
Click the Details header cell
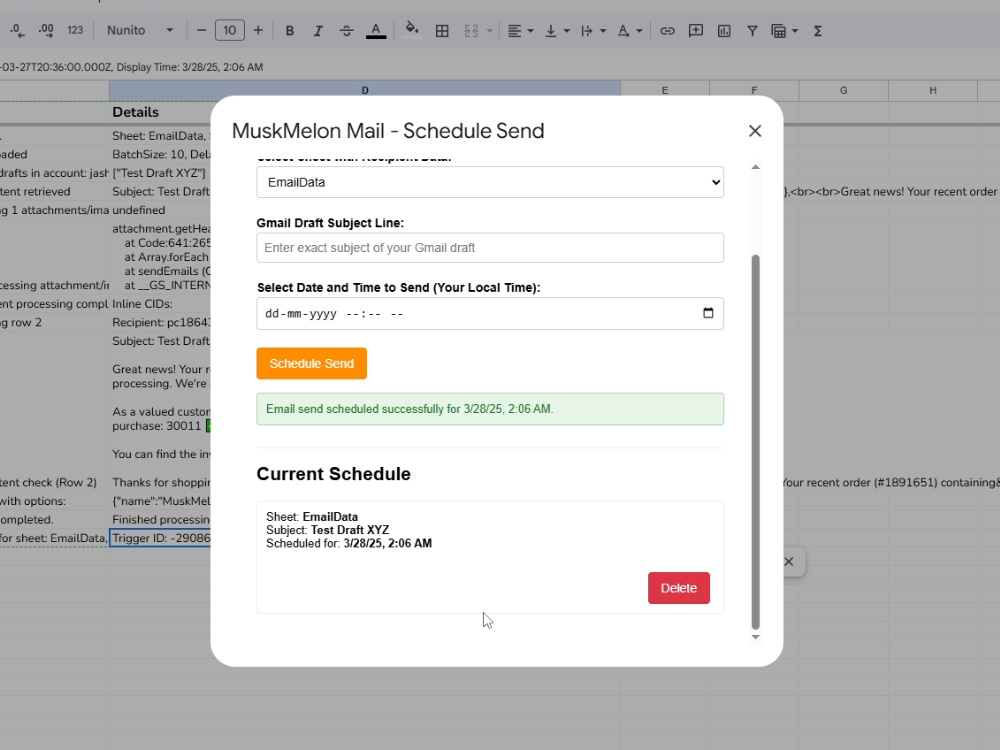160,112
